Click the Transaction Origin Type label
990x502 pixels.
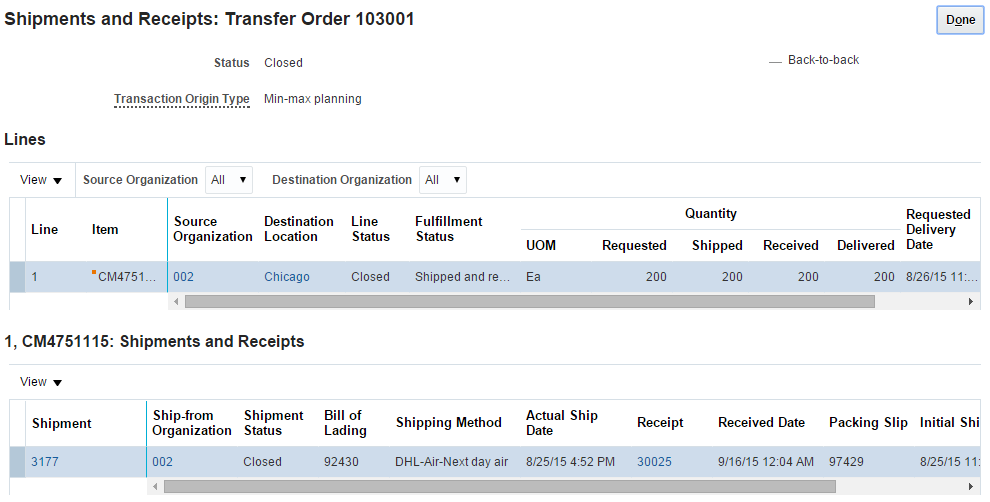pos(181,99)
